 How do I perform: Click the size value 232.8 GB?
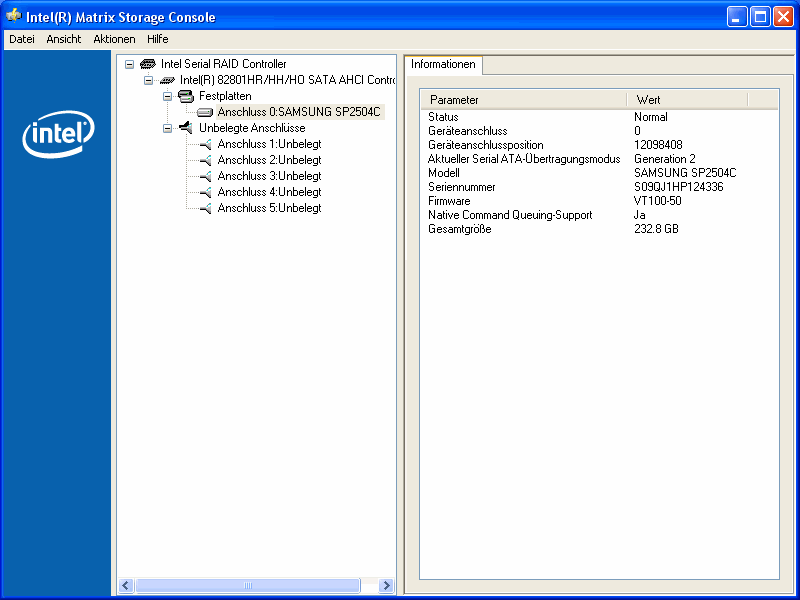click(656, 229)
